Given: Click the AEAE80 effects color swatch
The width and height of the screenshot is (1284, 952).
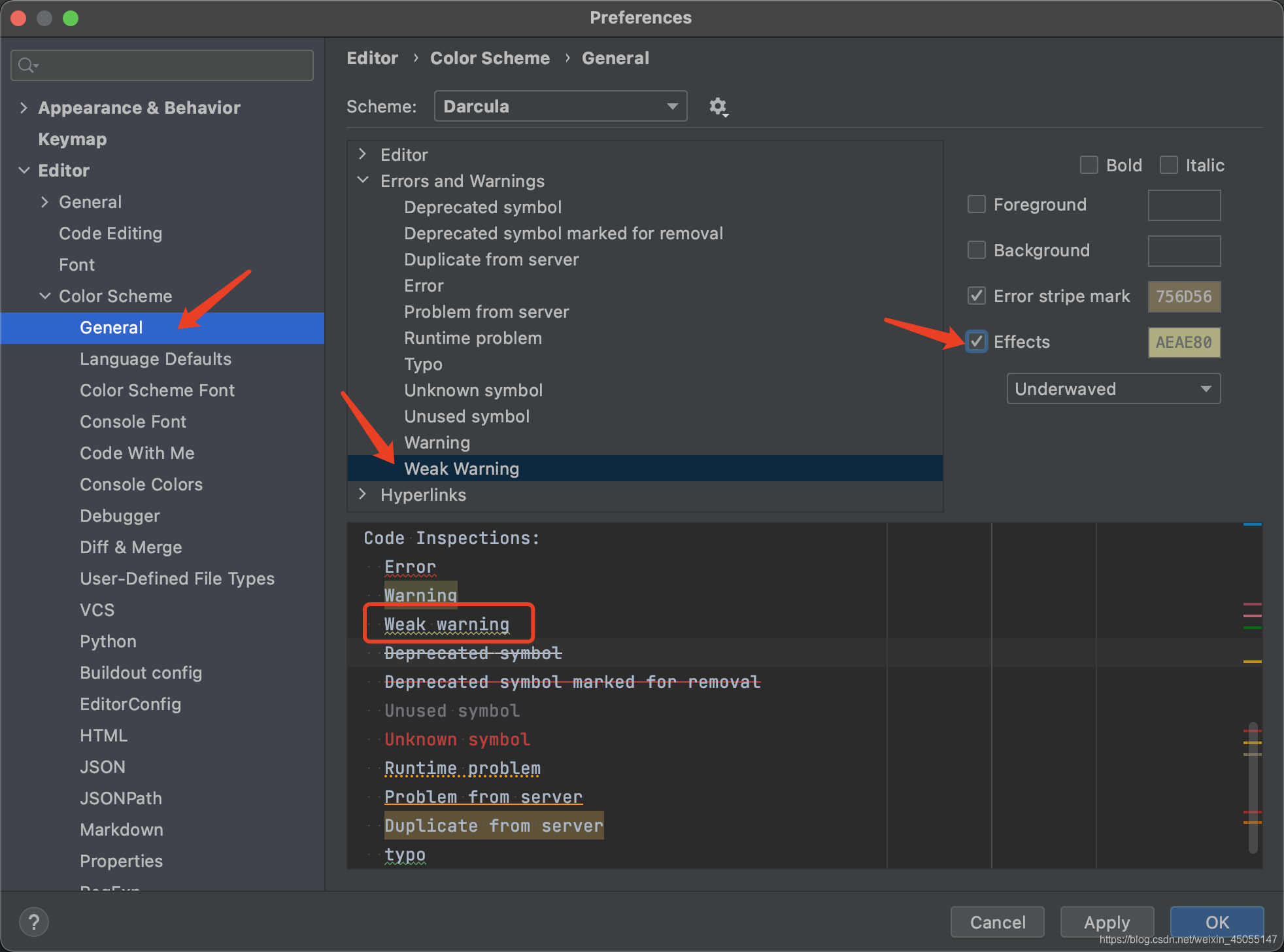Looking at the screenshot, I should (x=1183, y=342).
